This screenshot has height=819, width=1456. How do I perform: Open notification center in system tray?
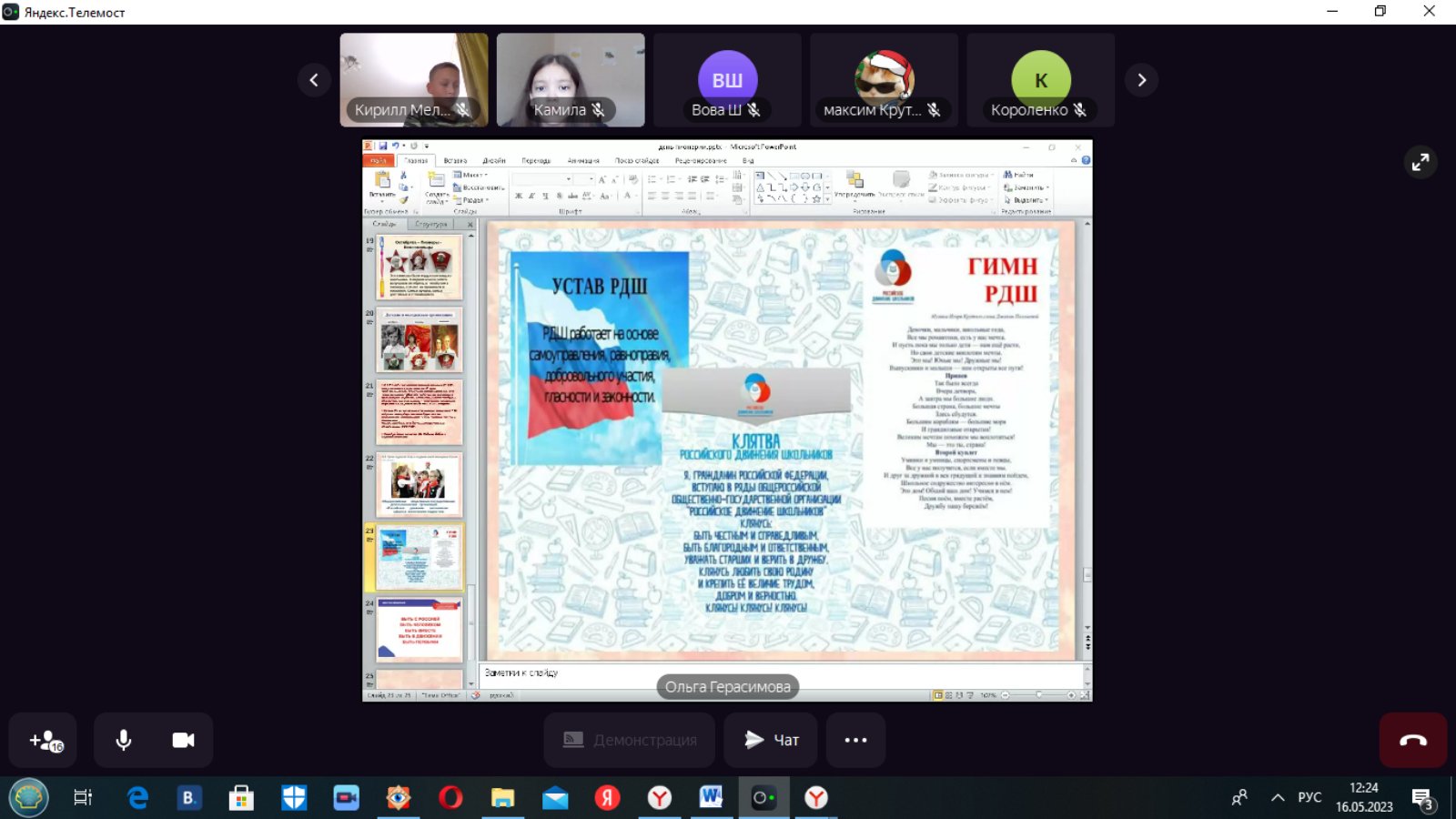point(1422,799)
